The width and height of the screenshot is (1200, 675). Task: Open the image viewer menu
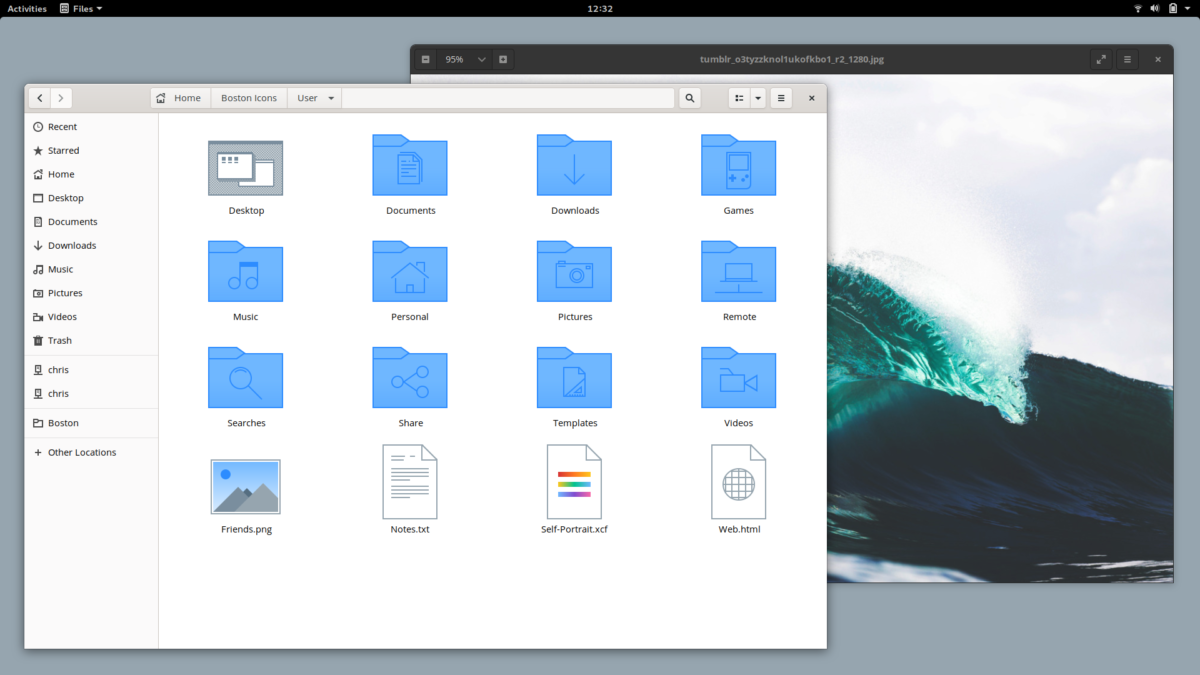tap(1127, 59)
